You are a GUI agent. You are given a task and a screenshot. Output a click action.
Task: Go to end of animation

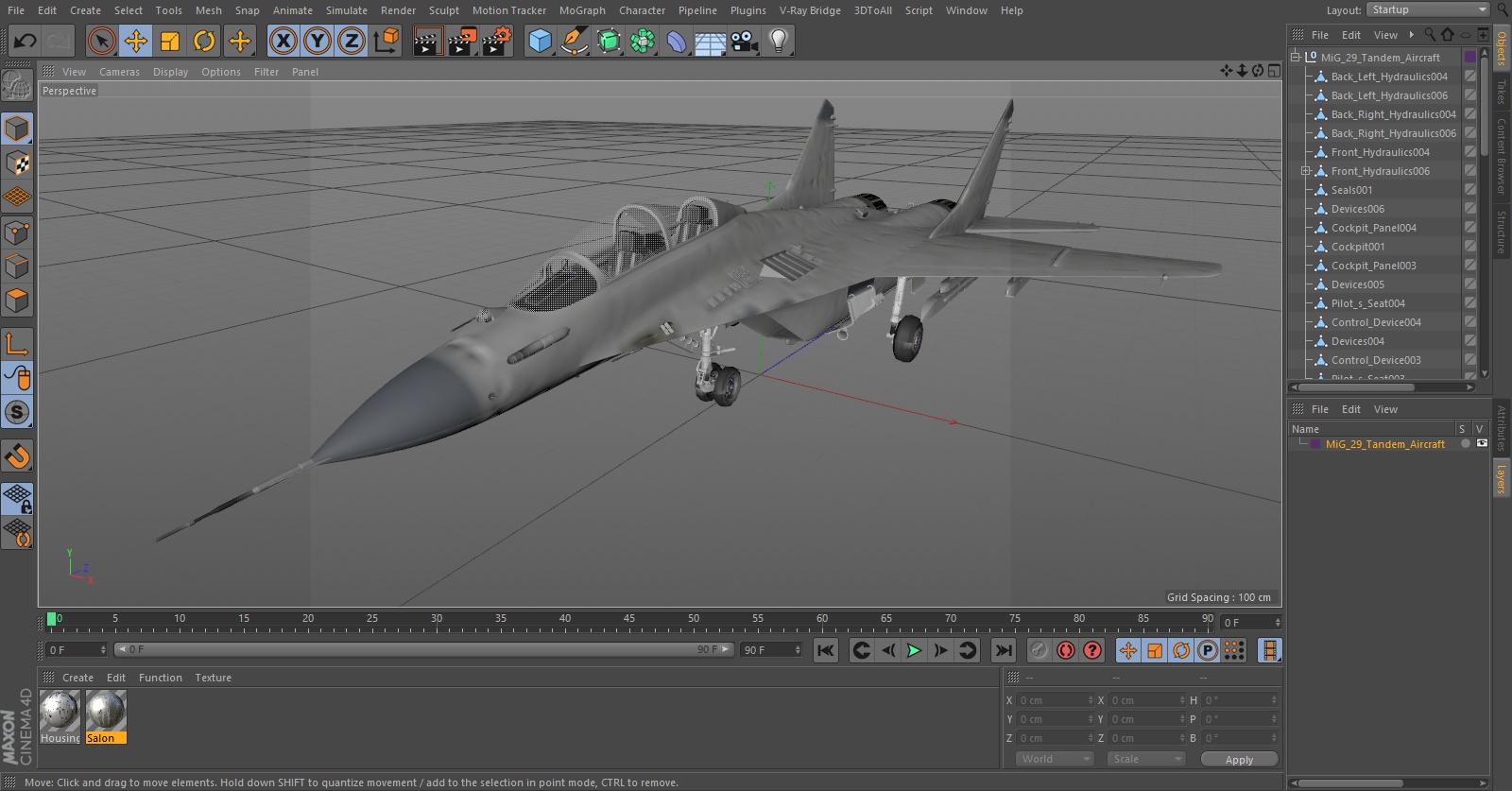(1004, 650)
